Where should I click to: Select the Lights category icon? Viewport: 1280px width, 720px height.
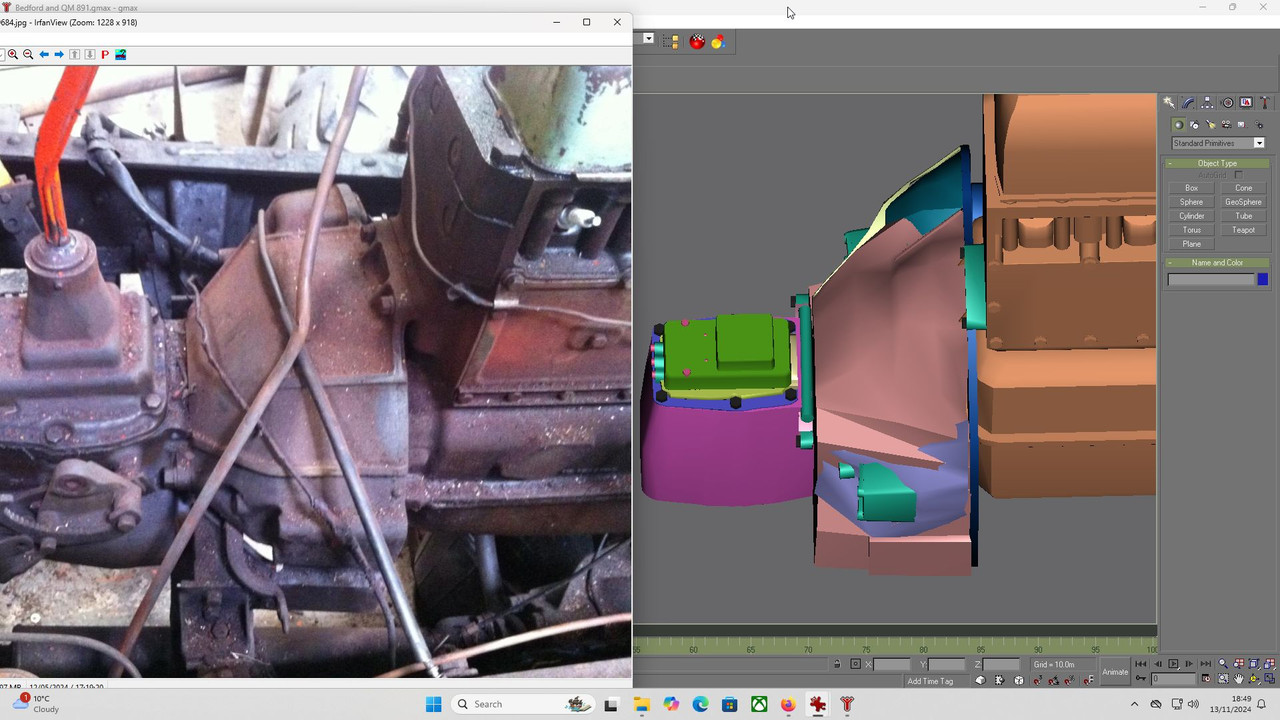[1210, 125]
